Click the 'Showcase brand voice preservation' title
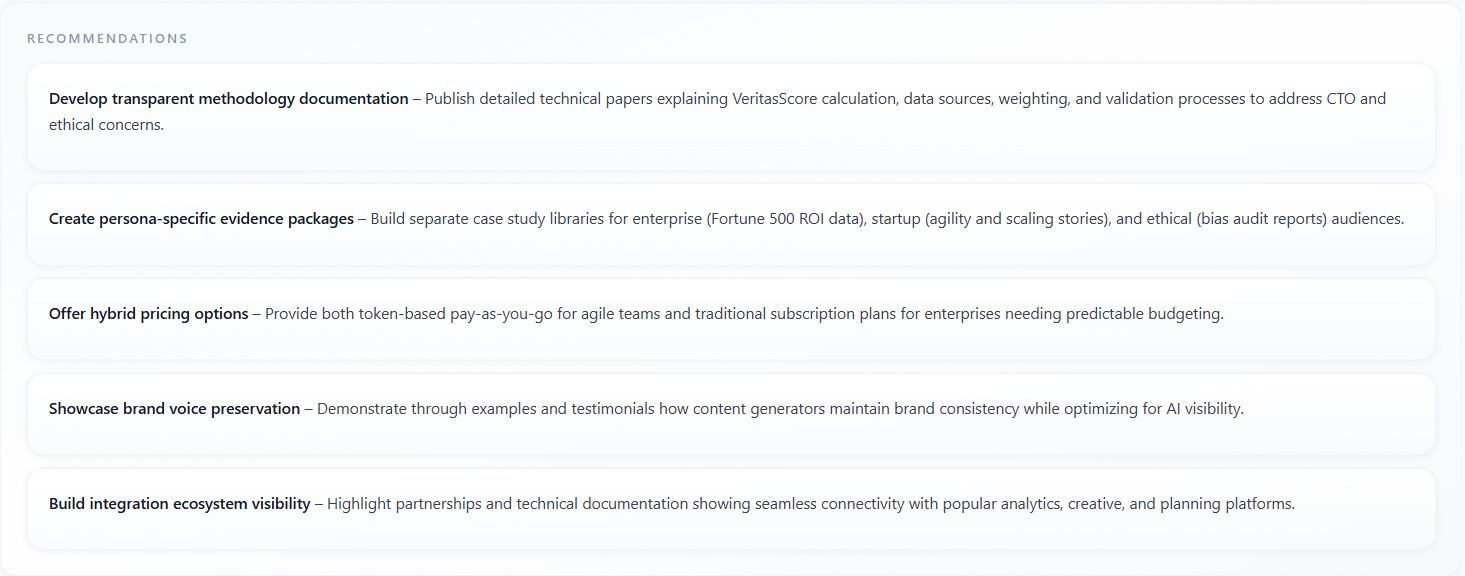 click(x=174, y=409)
